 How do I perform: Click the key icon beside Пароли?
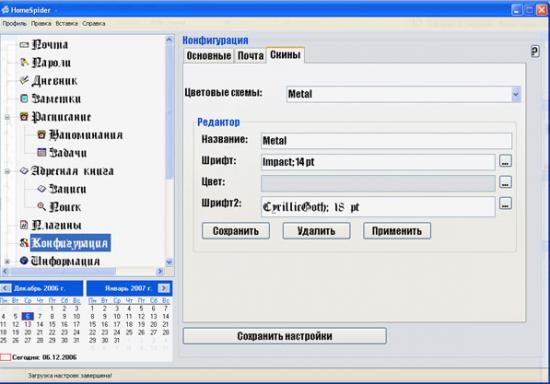coord(24,62)
